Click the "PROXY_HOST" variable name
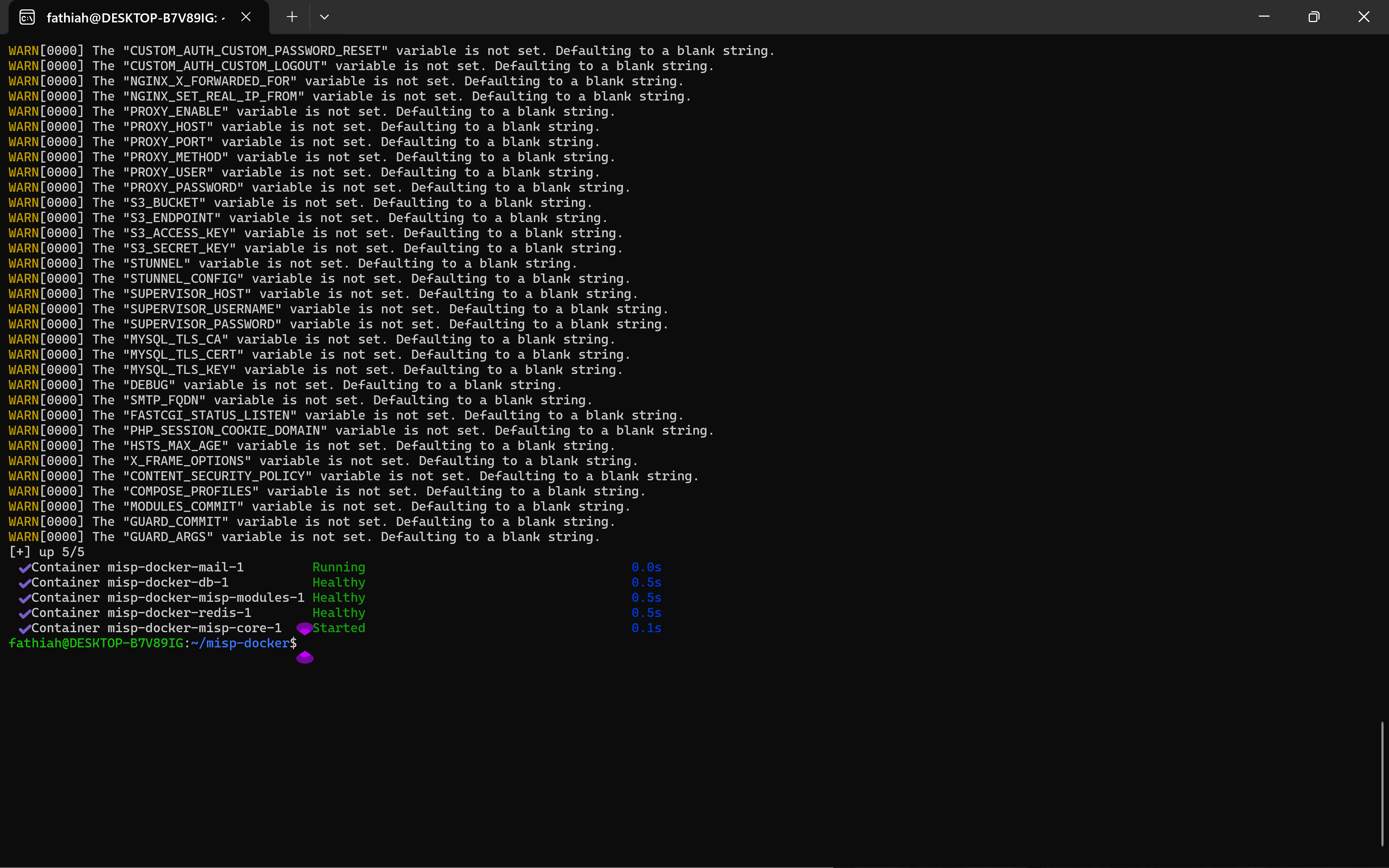The image size is (1389, 868). [168, 127]
